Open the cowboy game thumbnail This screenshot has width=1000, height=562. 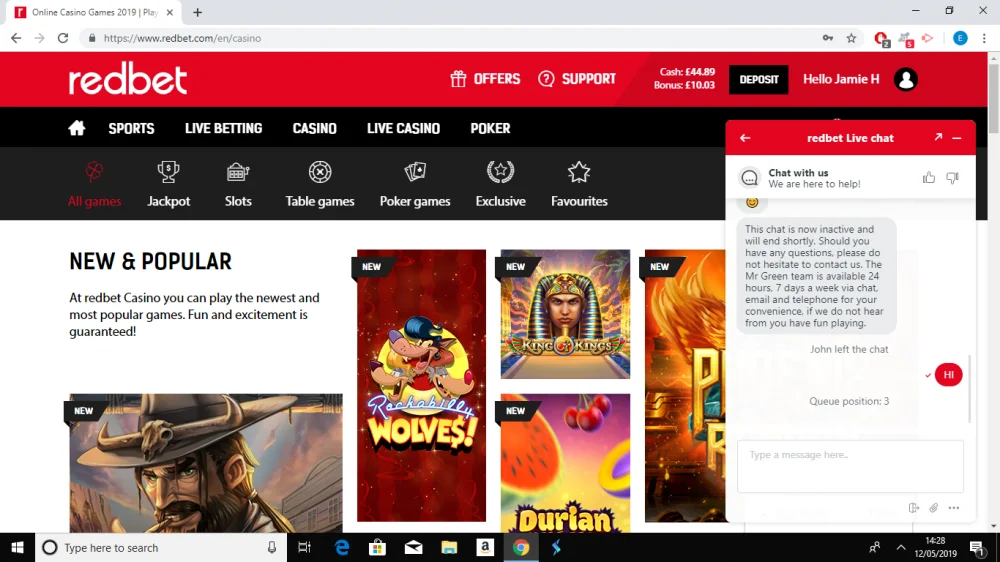[205, 463]
